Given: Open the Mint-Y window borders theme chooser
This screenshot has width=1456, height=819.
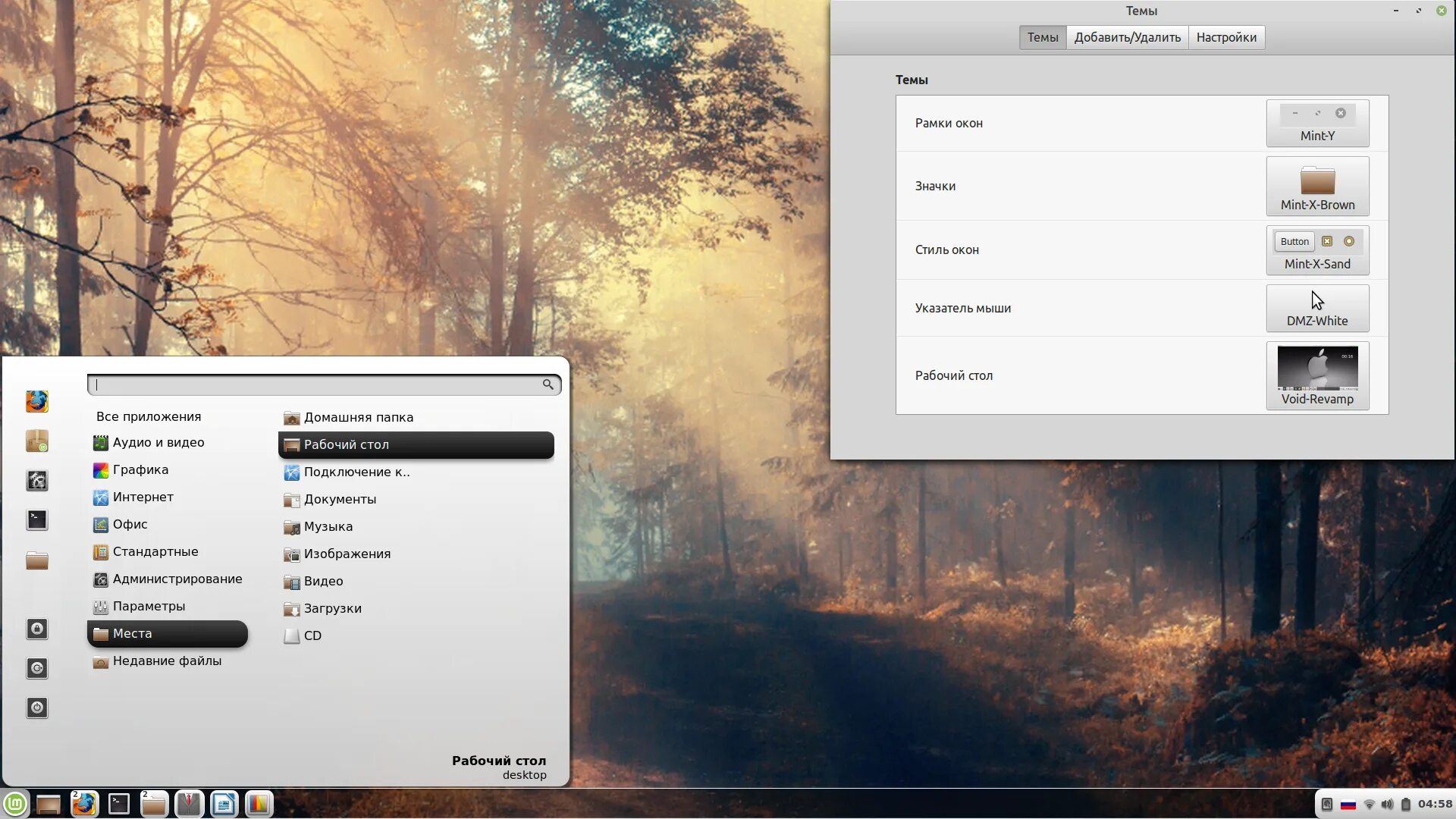Looking at the screenshot, I should pos(1317,123).
